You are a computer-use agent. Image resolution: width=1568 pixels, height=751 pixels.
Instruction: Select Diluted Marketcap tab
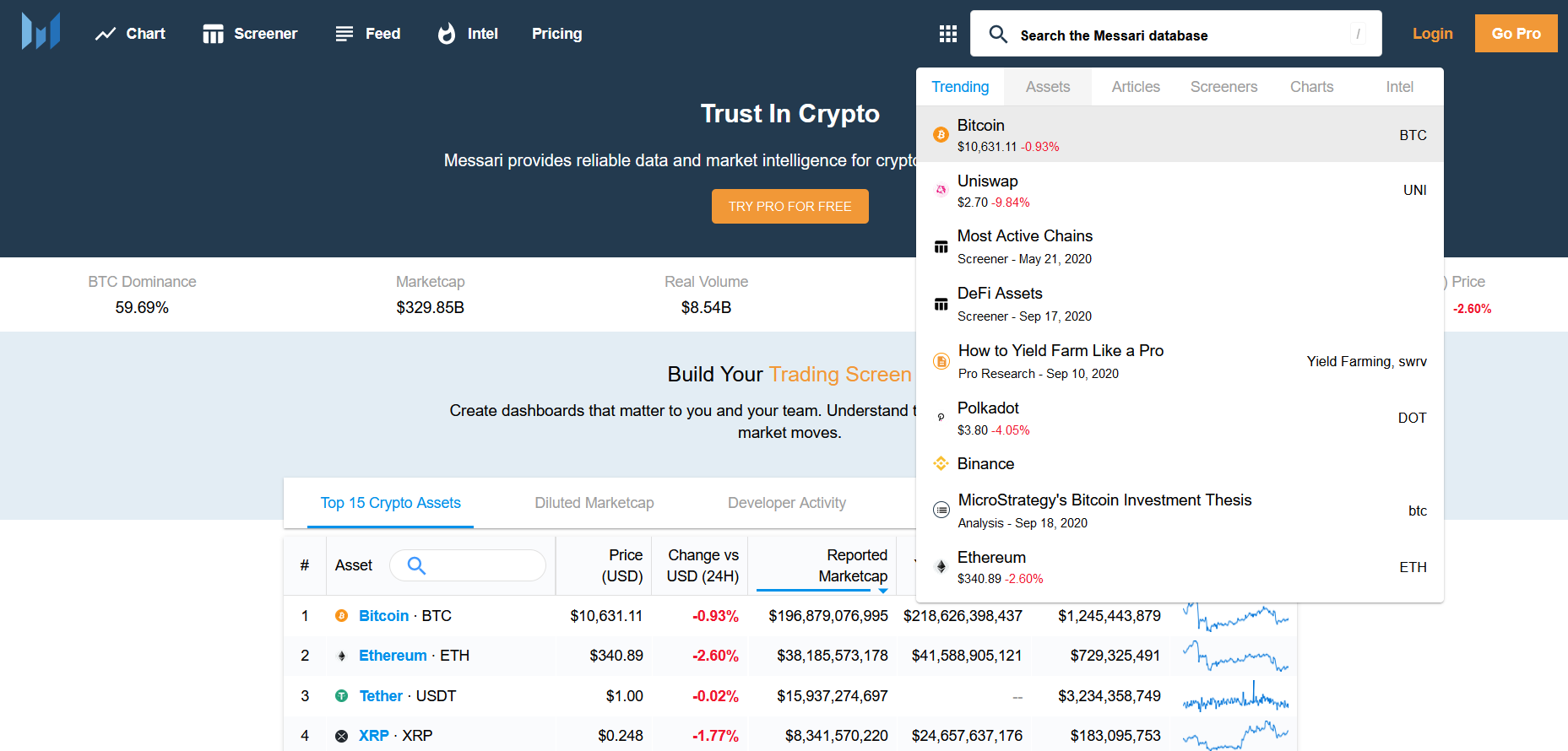tap(594, 503)
